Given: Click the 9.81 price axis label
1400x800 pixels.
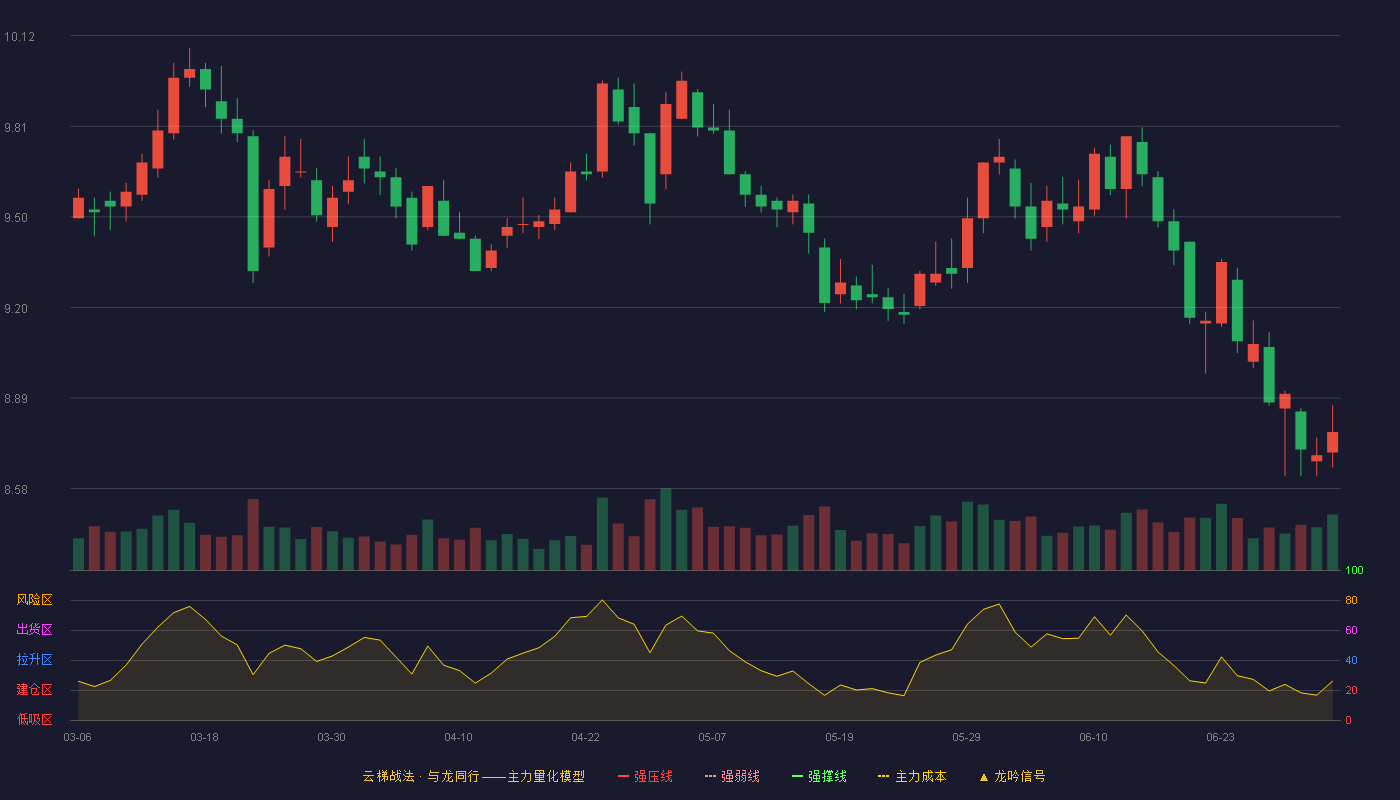Looking at the screenshot, I should 16,128.
